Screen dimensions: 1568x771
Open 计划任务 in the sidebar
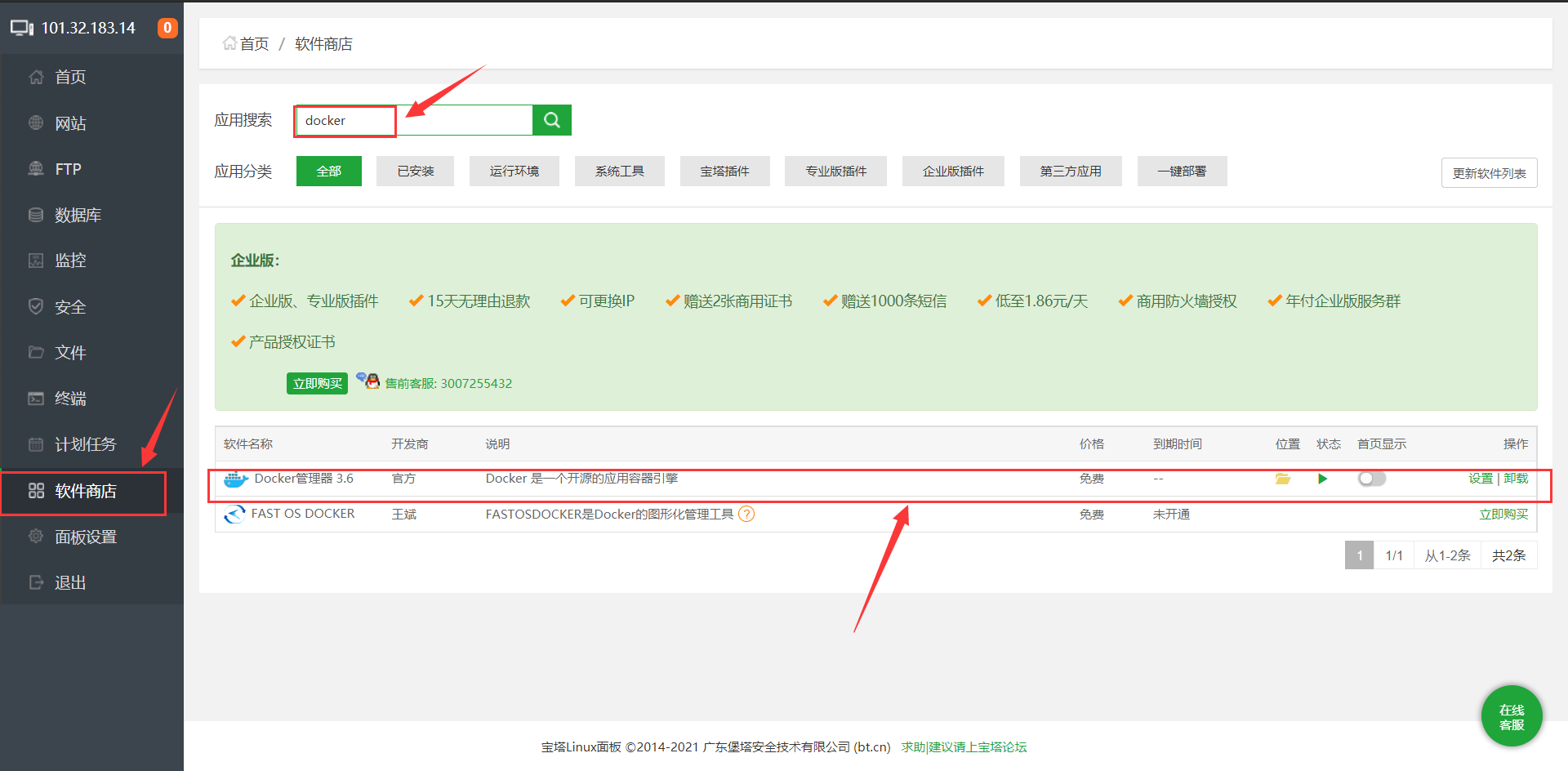[x=91, y=444]
